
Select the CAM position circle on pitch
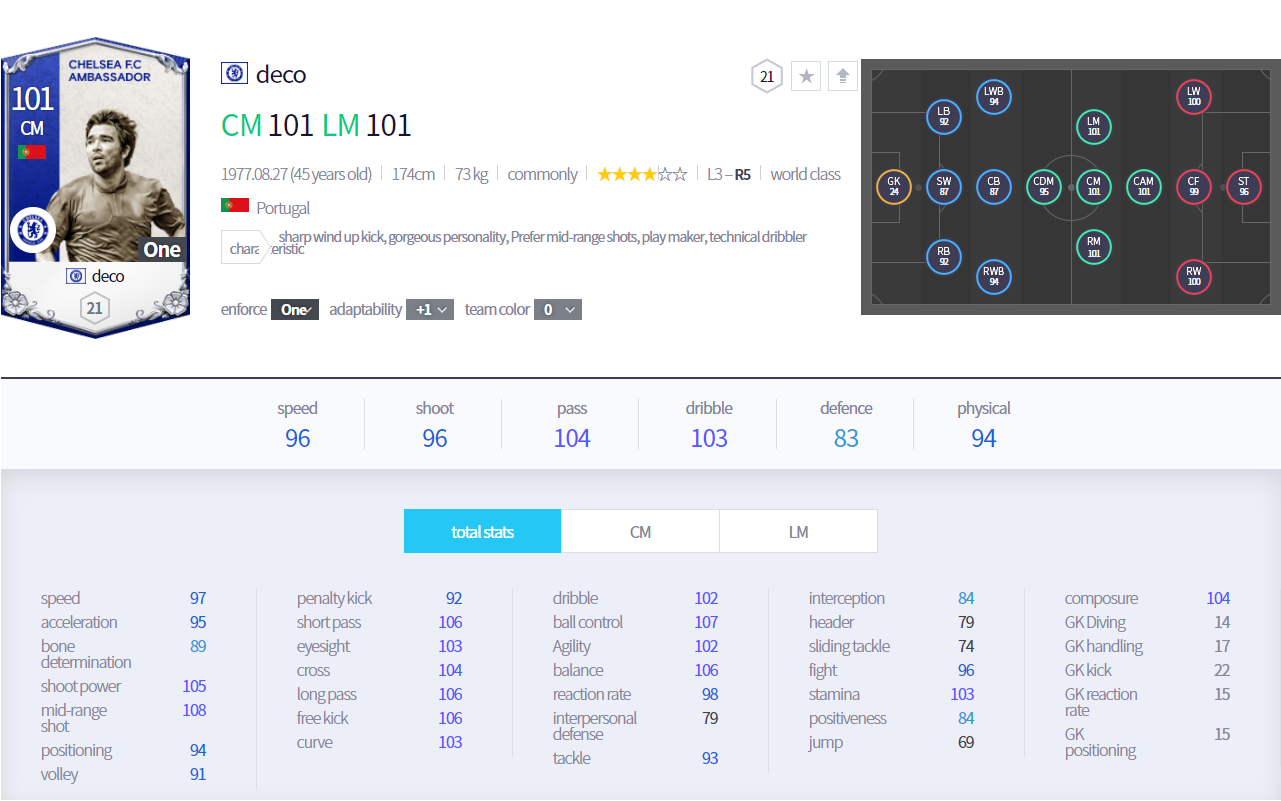[x=1143, y=187]
